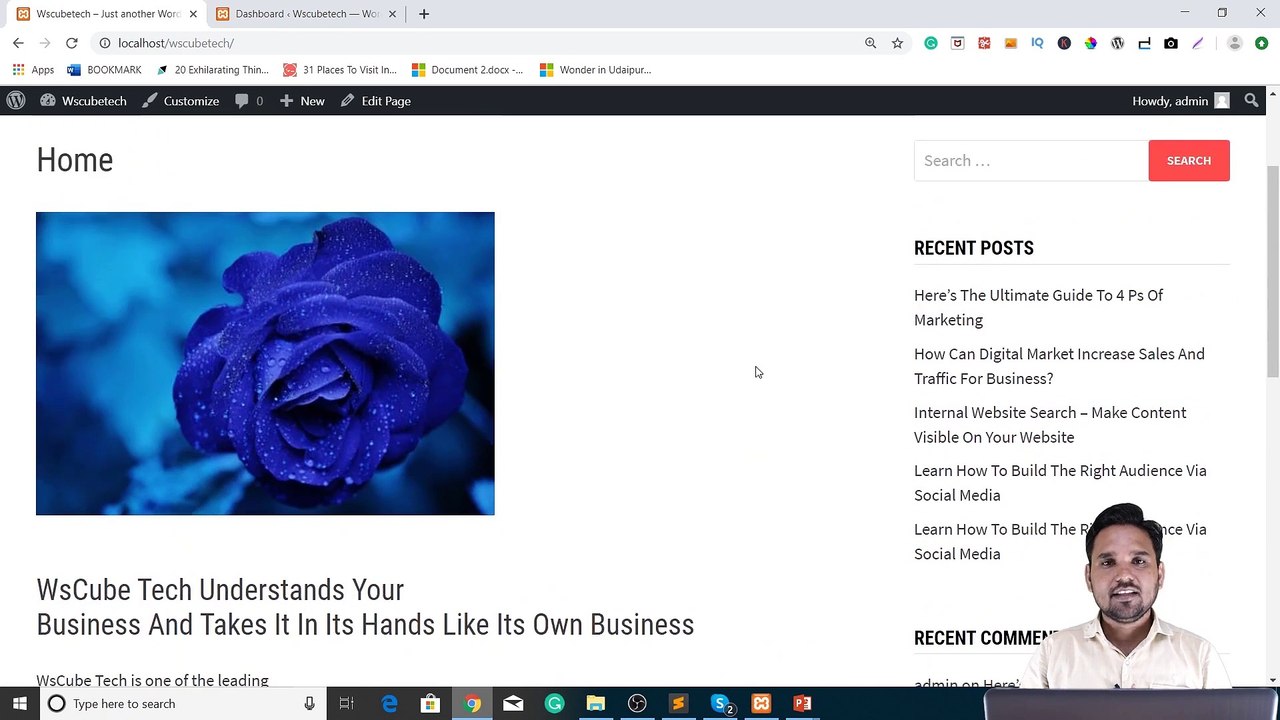Viewport: 1280px width, 720px height.
Task: Open Microsoft Edge from the taskbar
Action: tap(389, 704)
